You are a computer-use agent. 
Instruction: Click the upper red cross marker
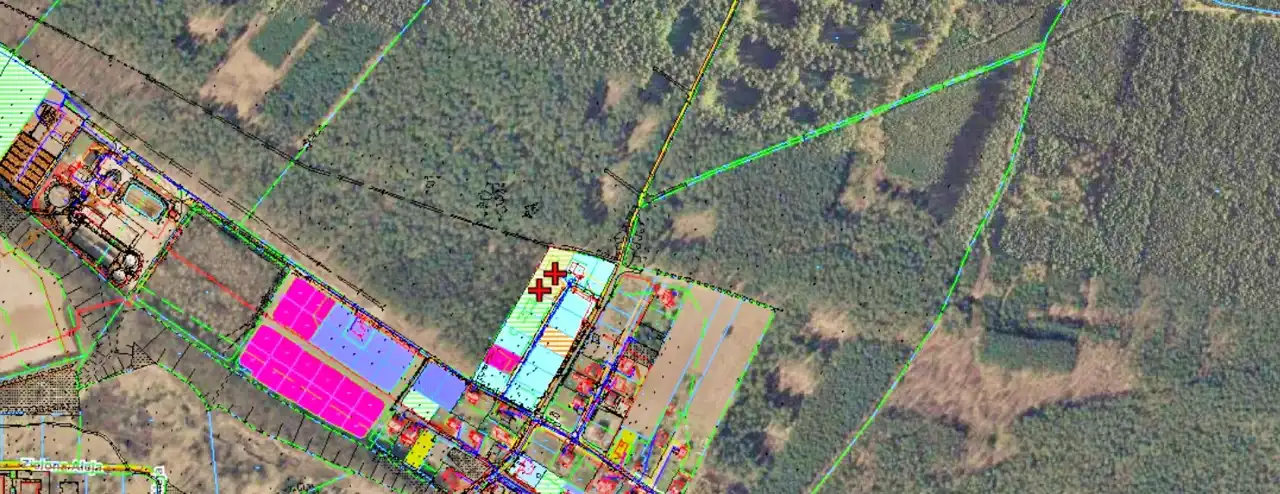point(555,273)
